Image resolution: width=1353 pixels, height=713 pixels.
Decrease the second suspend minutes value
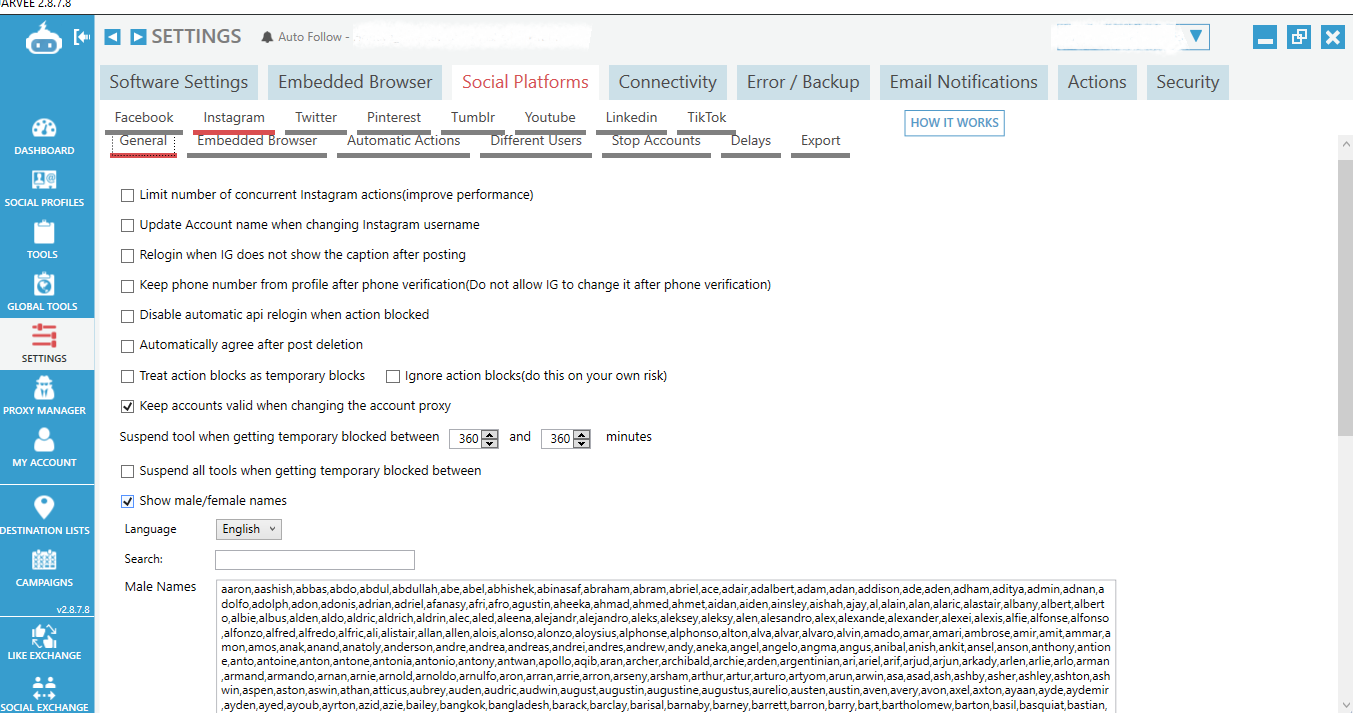581,443
